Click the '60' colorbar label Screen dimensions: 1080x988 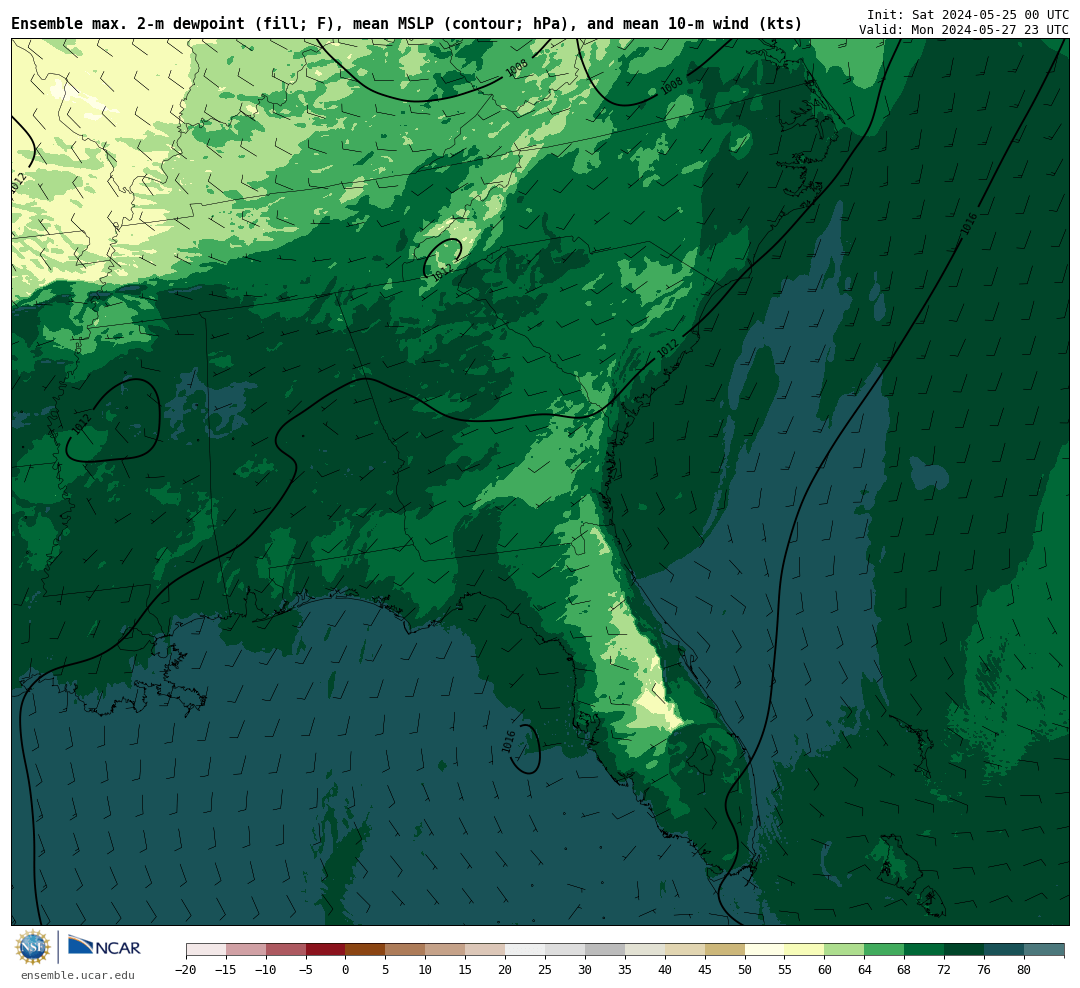(824, 970)
